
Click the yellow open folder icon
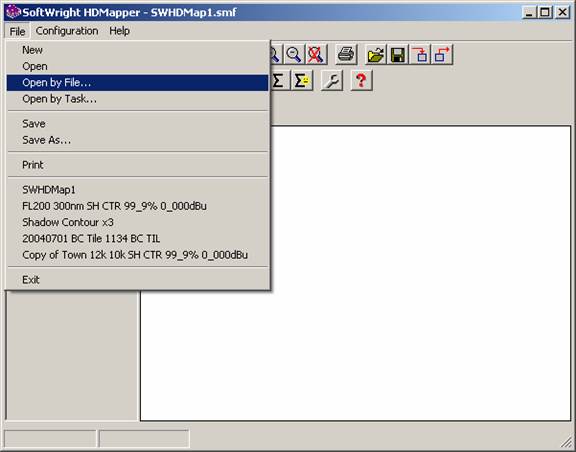click(375, 54)
